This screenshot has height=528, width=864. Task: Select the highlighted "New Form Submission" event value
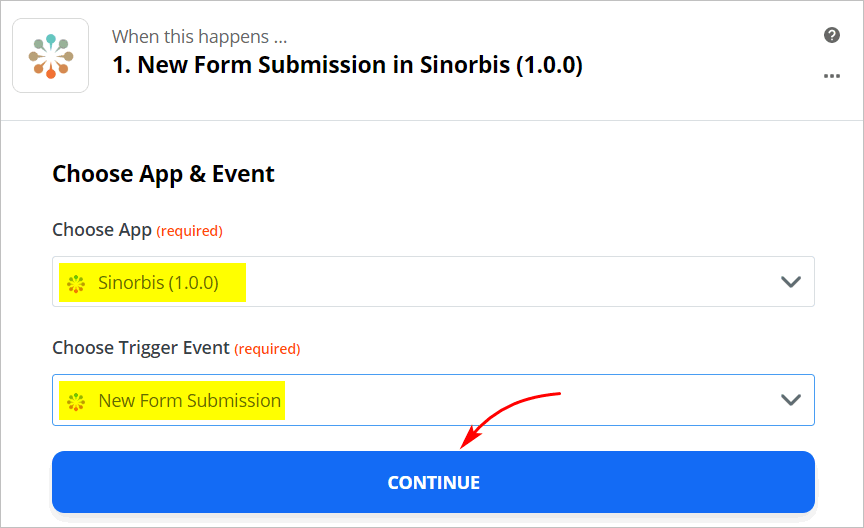pos(189,401)
